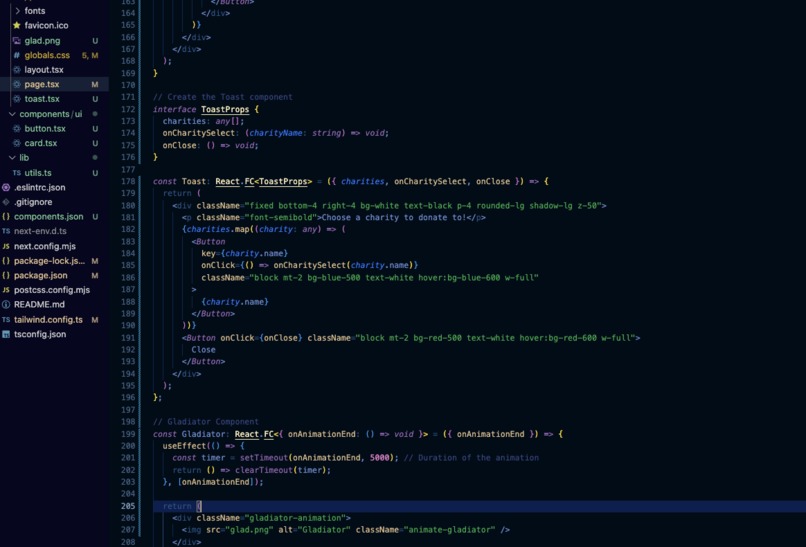Click line number 205 in gutter
806x547 pixels.
pos(128,506)
